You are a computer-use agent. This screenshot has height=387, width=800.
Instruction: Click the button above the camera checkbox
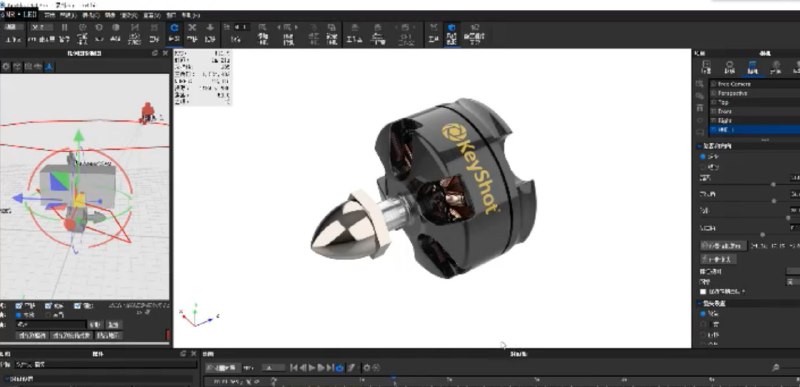[718, 259]
